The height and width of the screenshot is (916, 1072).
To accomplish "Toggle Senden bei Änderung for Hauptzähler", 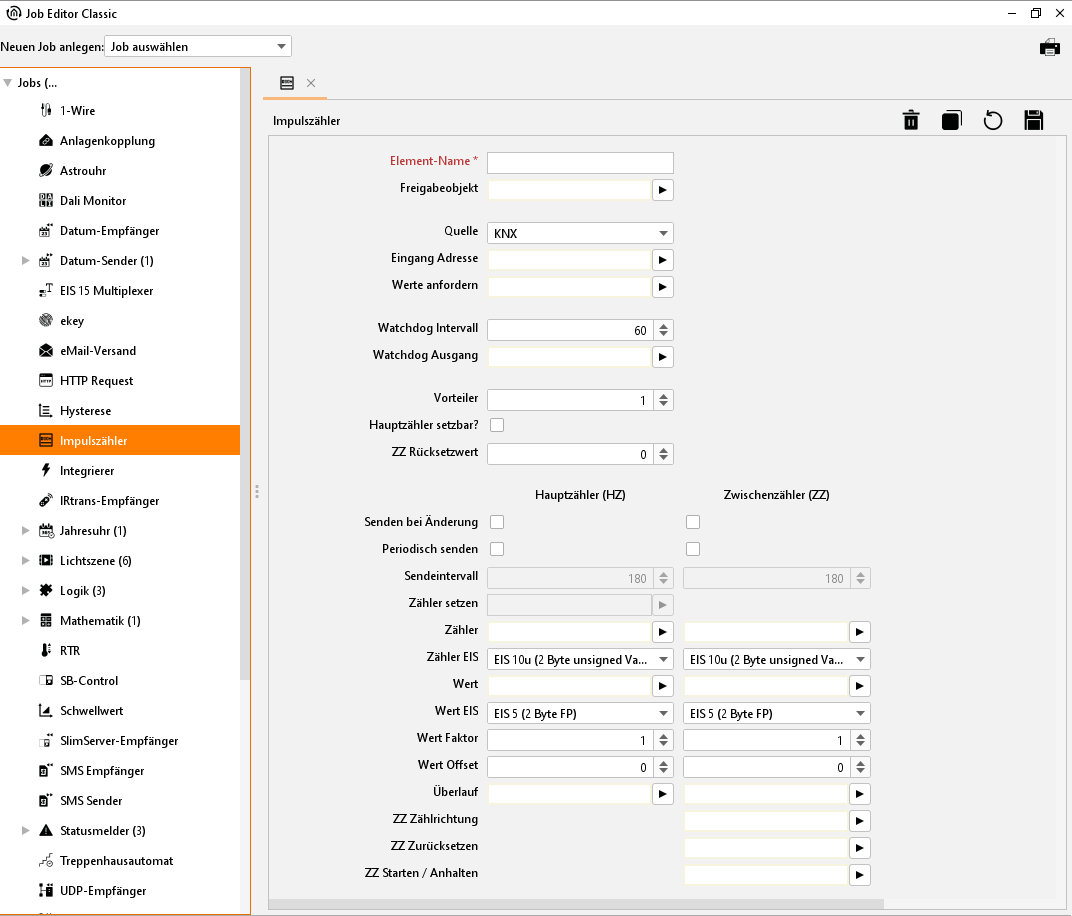I will click(497, 522).
